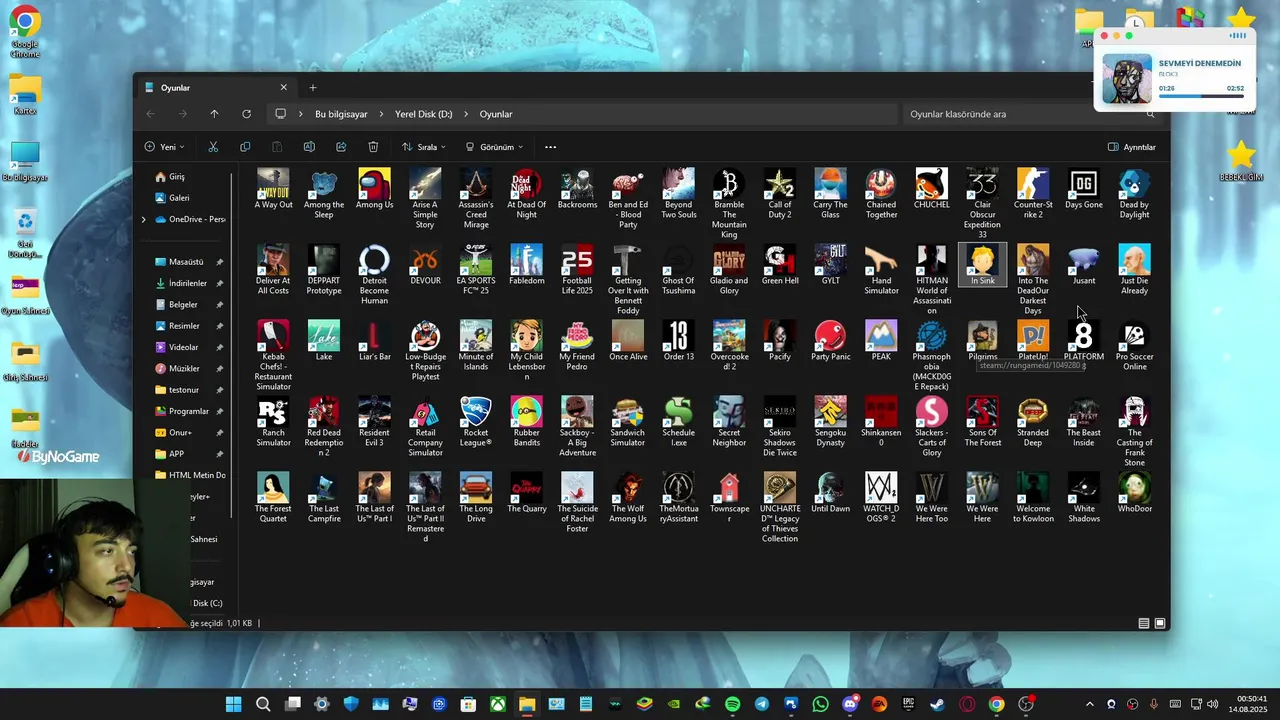Click the Delete trash icon in toolbar
1280x720 pixels.
[373, 147]
